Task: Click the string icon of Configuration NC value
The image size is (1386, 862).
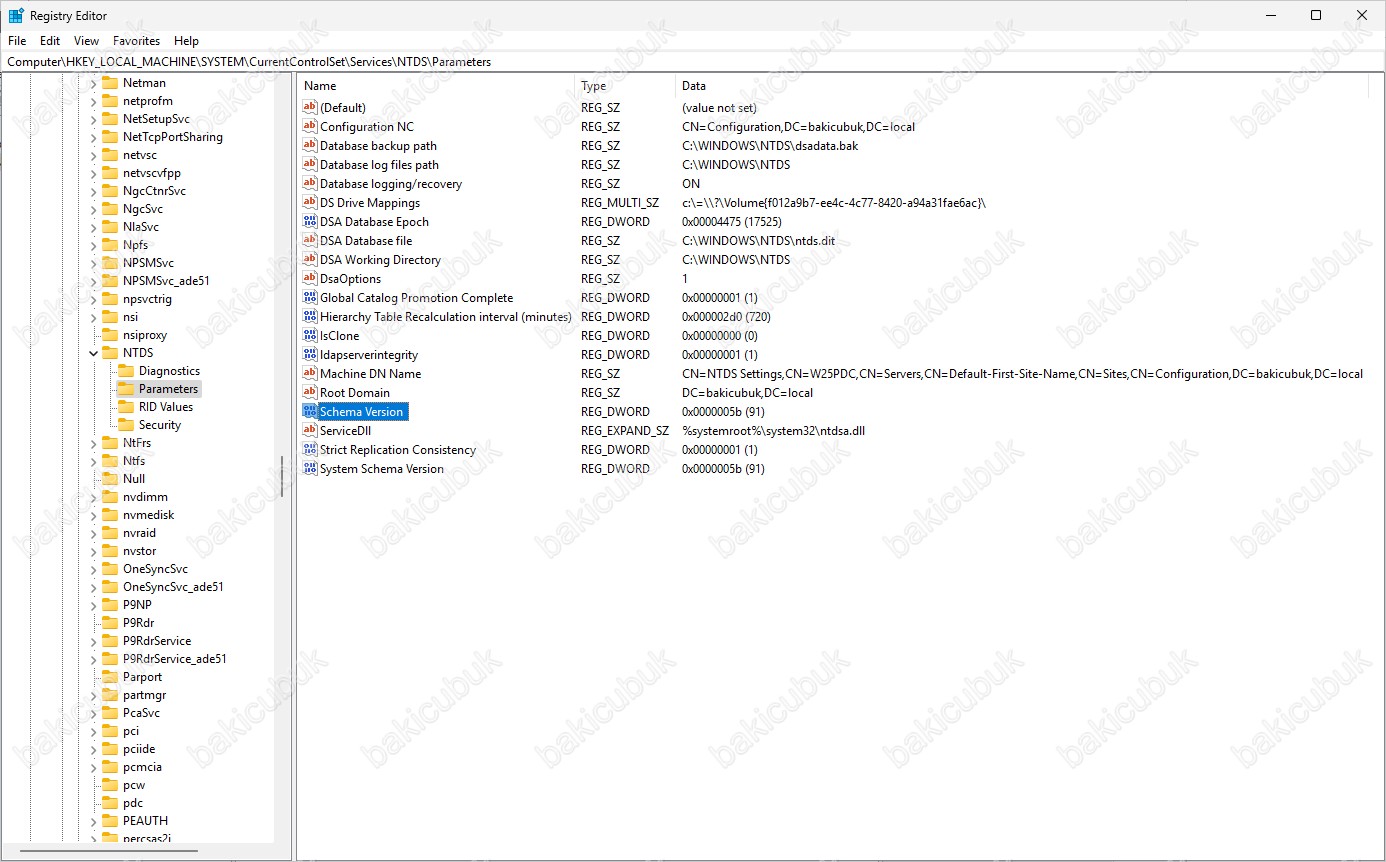Action: pyautogui.click(x=310, y=127)
